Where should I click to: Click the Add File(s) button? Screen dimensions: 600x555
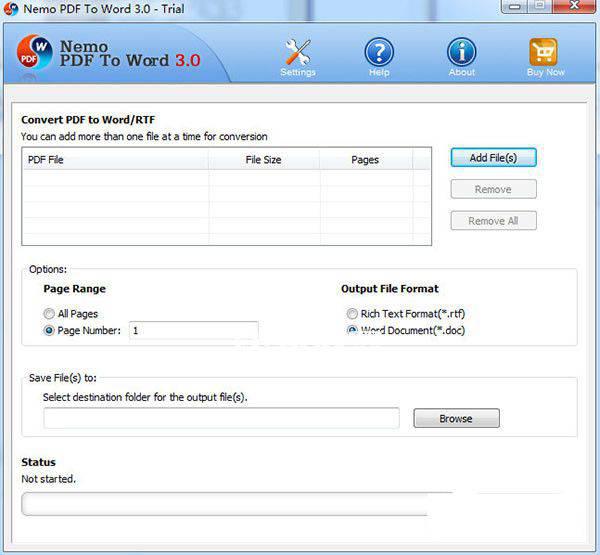point(494,157)
